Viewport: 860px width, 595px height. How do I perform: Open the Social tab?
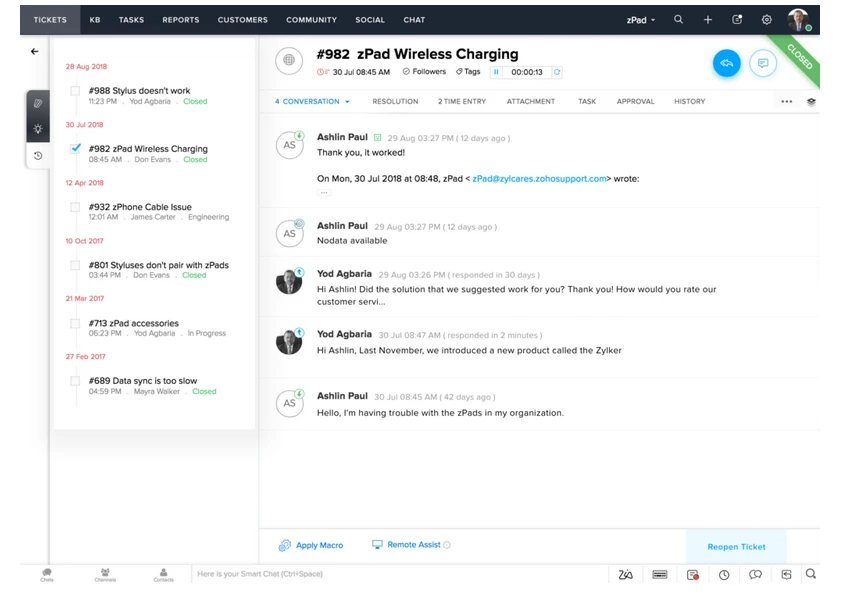tap(370, 20)
